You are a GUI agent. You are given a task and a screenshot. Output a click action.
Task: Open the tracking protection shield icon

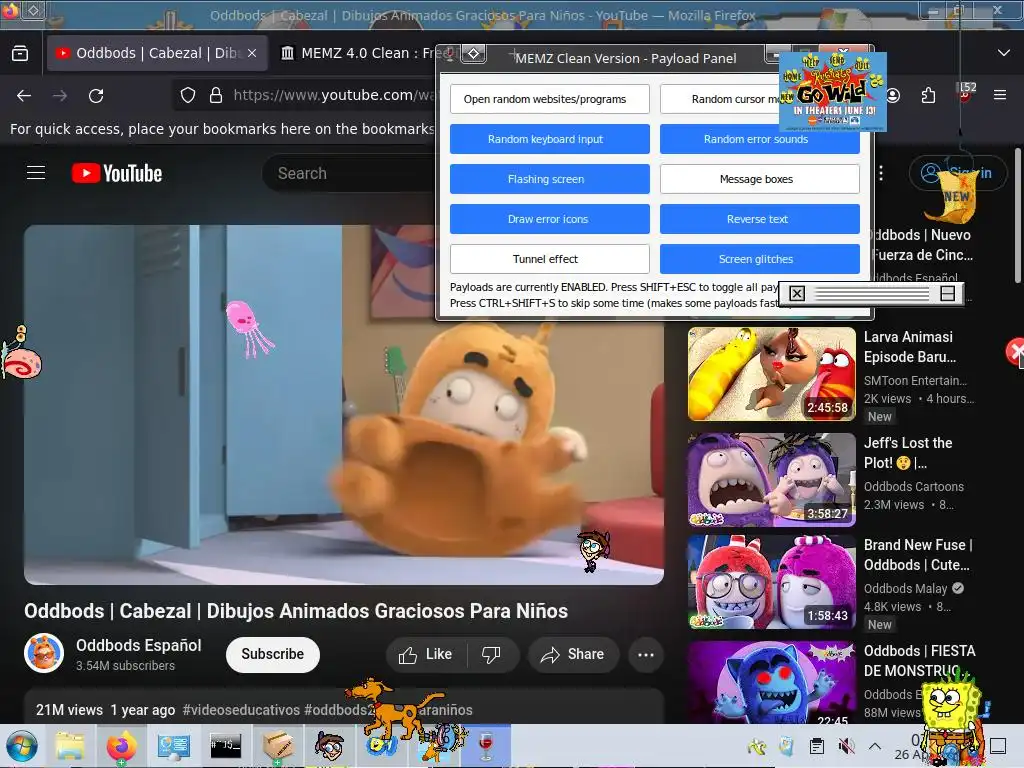[x=188, y=95]
